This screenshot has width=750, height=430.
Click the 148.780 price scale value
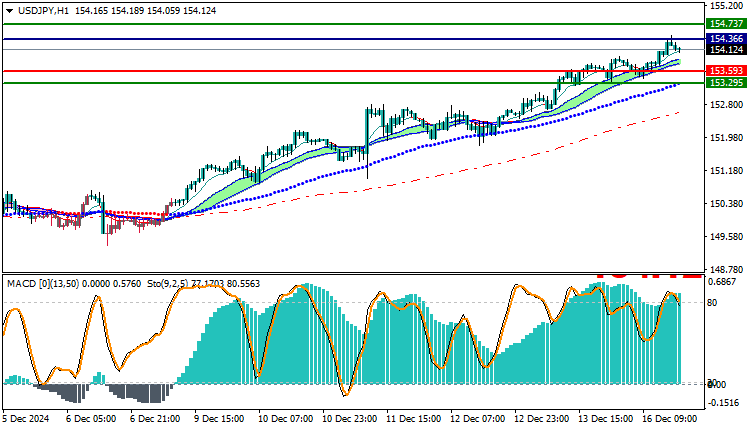(727, 270)
